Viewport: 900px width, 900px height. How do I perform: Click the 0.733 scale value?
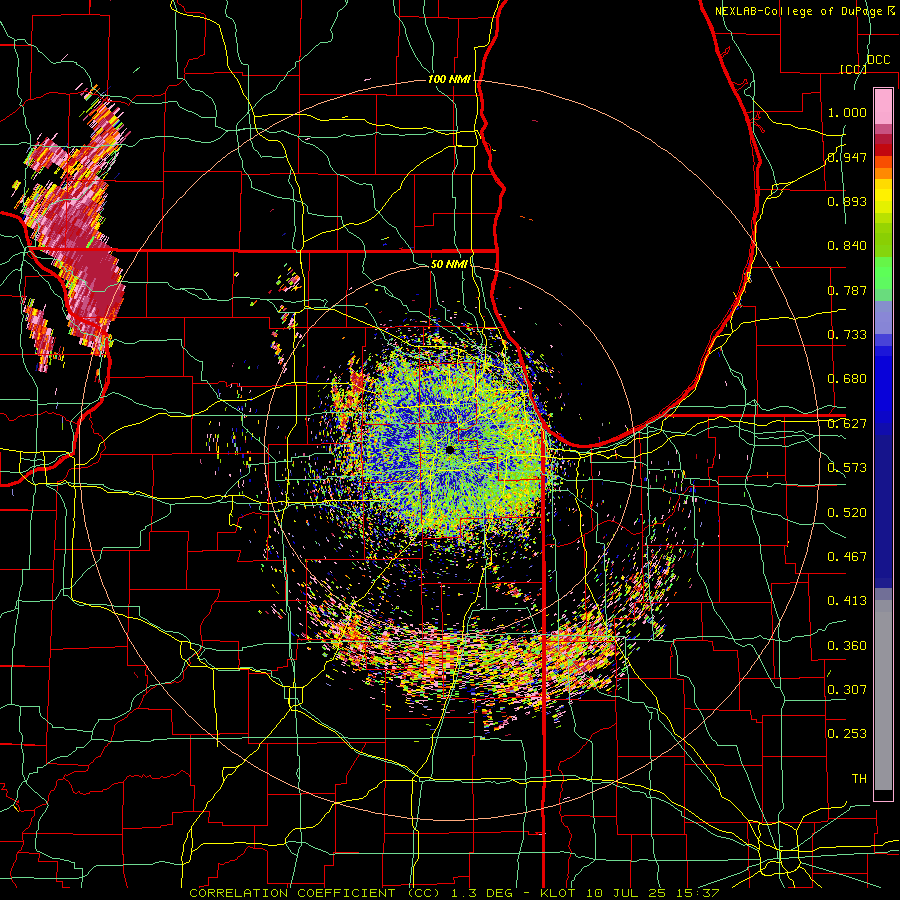coord(847,335)
